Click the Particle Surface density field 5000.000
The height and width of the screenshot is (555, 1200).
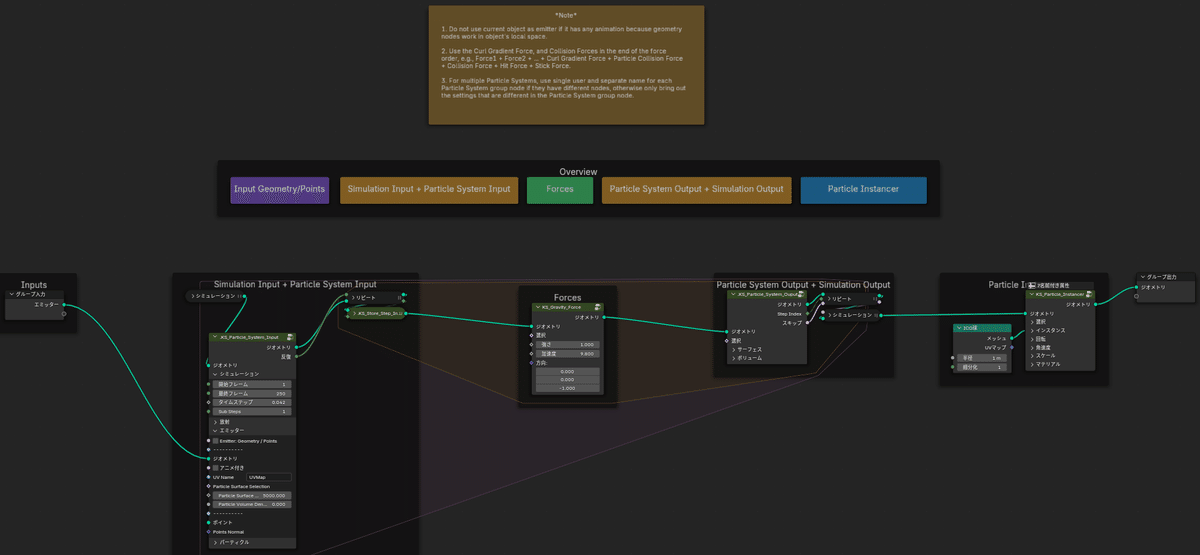(253, 495)
